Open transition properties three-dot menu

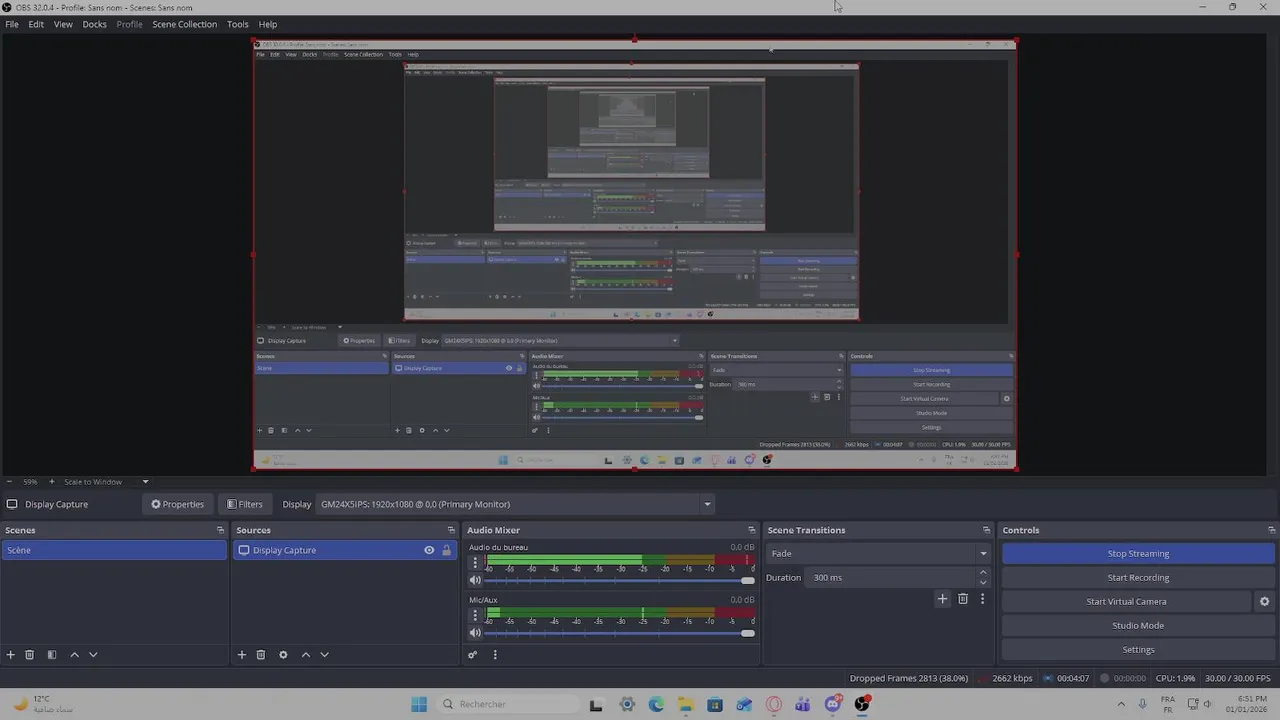point(982,599)
